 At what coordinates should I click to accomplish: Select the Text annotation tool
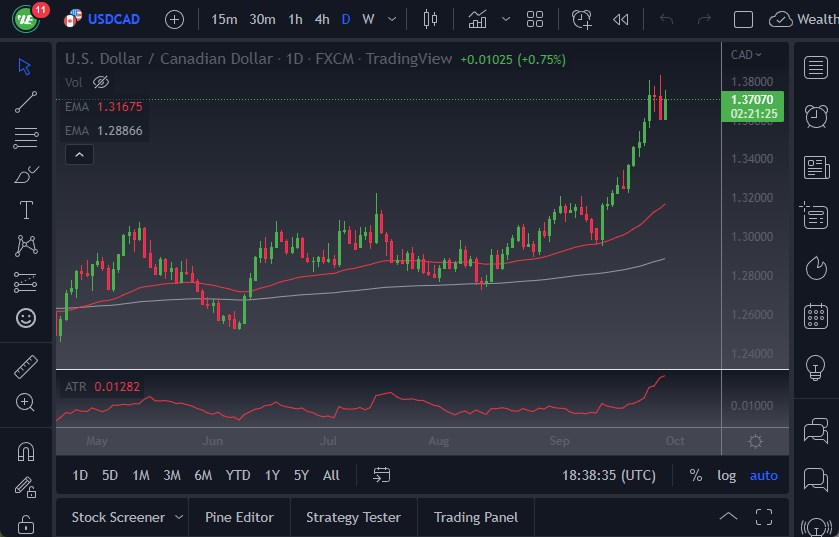tap(26, 210)
